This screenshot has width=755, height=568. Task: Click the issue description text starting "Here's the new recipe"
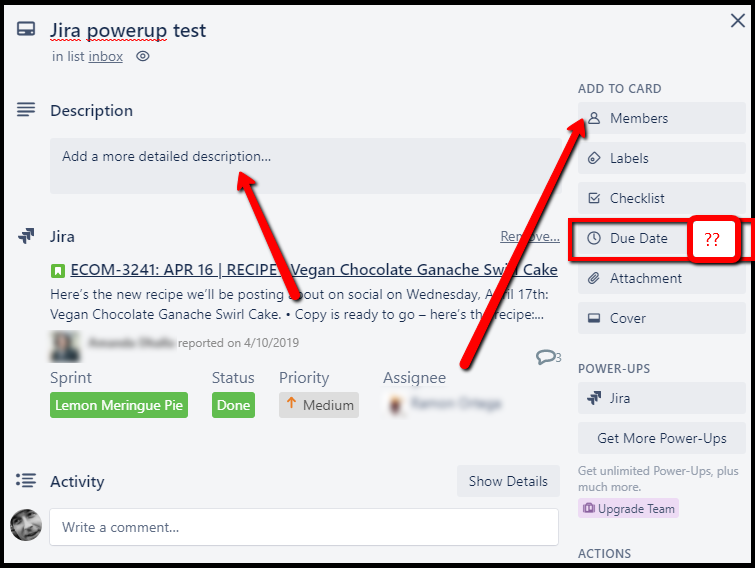pos(299,304)
